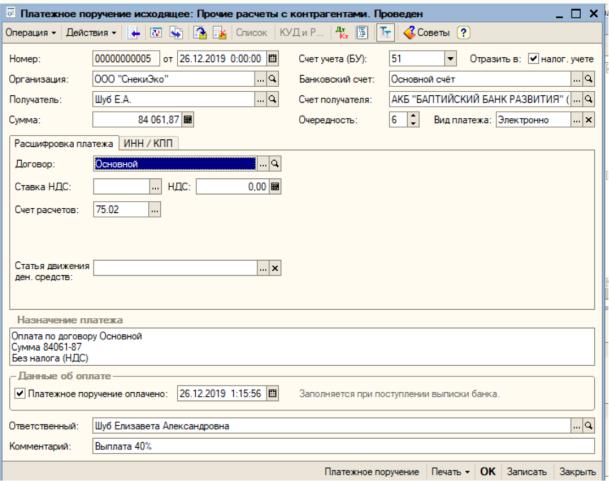The width and height of the screenshot is (609, 481).
Task: Open the Действия menu
Action: (92, 33)
